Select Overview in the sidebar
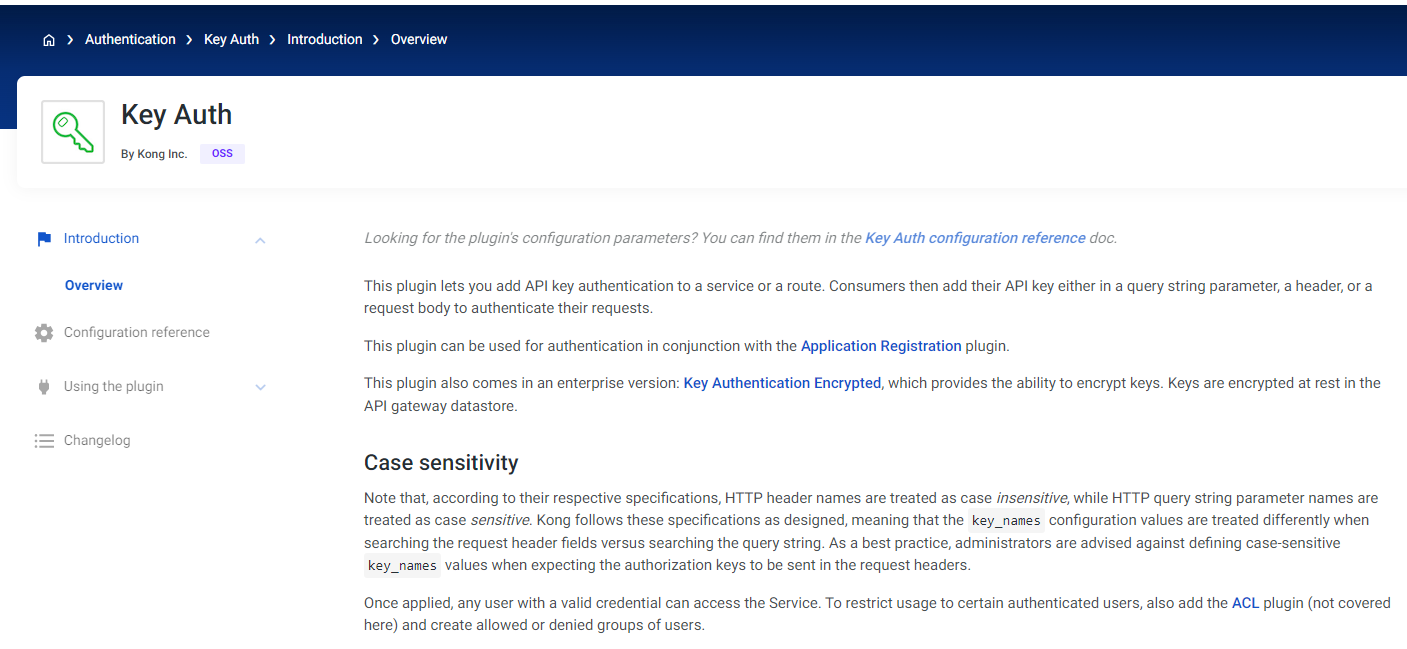Screen dimensions: 1407x649 pyautogui.click(x=94, y=286)
